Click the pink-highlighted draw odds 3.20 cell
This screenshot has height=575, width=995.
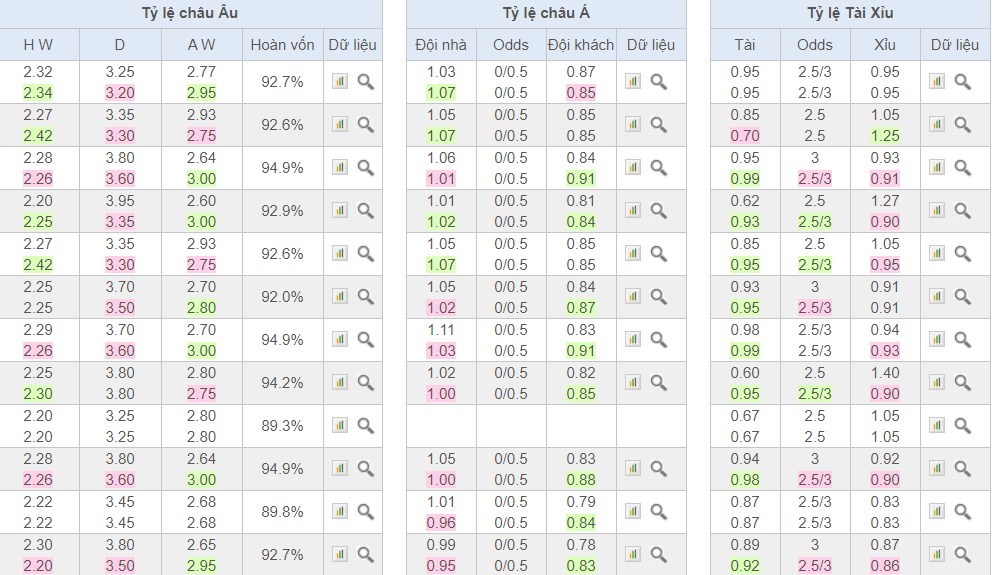point(120,93)
